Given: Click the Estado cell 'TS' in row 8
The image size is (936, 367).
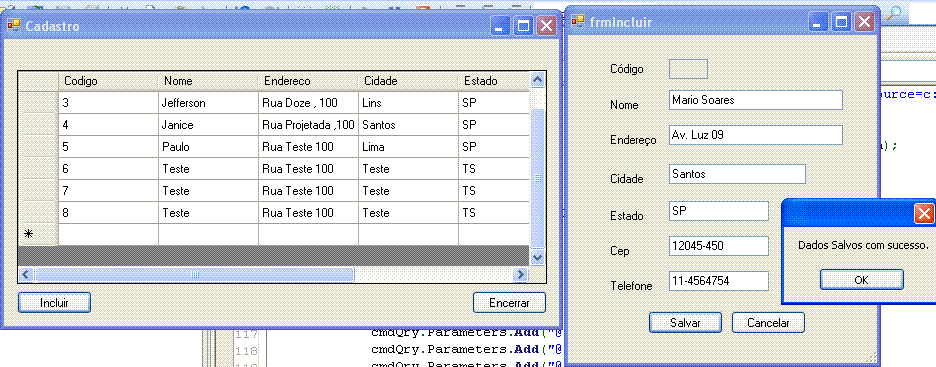Looking at the screenshot, I should point(494,213).
